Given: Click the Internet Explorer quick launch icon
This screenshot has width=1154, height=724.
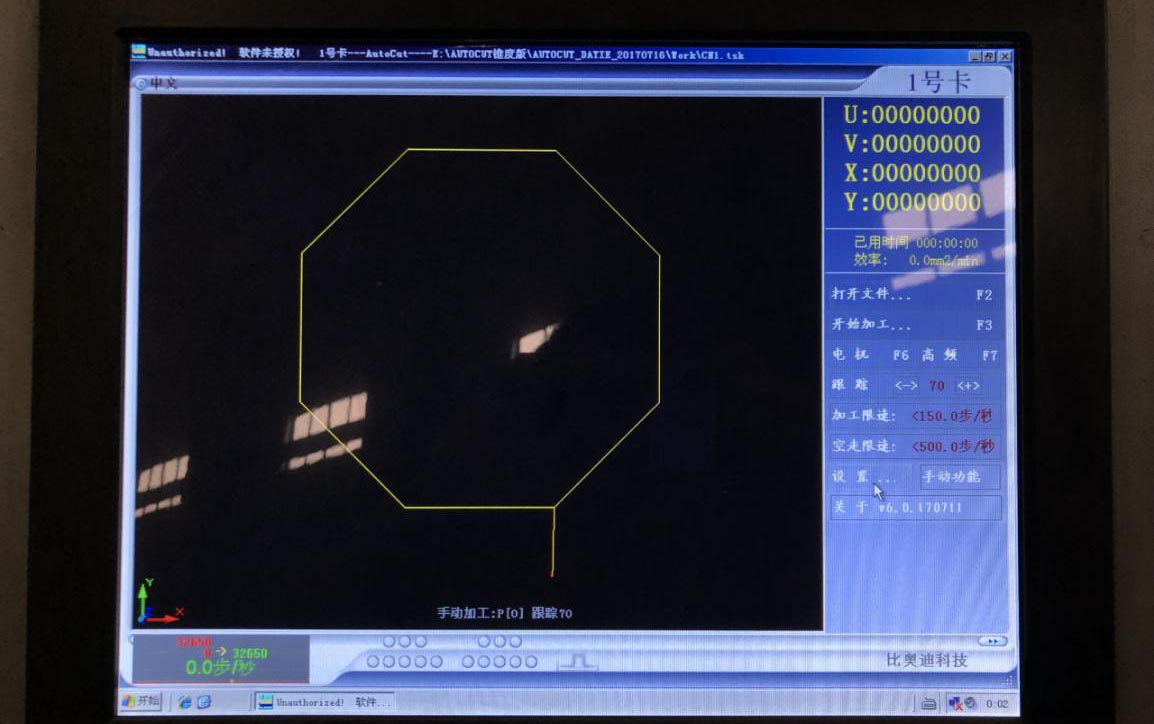Looking at the screenshot, I should pos(185,702).
